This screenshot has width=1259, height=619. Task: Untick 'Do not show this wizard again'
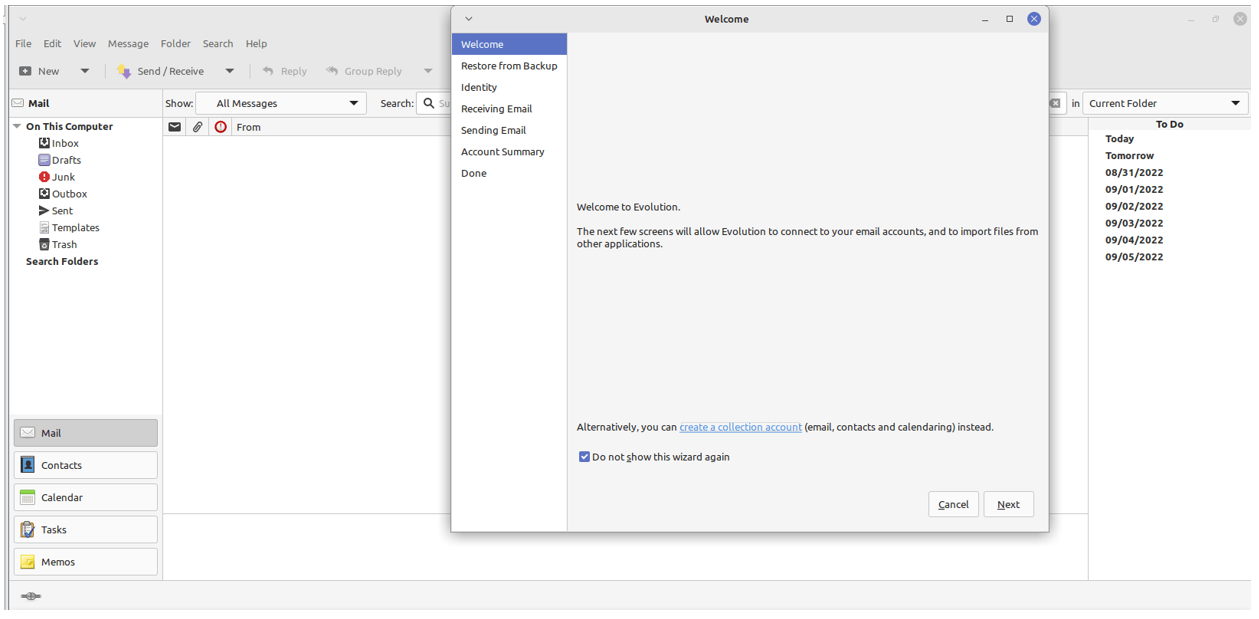click(584, 457)
